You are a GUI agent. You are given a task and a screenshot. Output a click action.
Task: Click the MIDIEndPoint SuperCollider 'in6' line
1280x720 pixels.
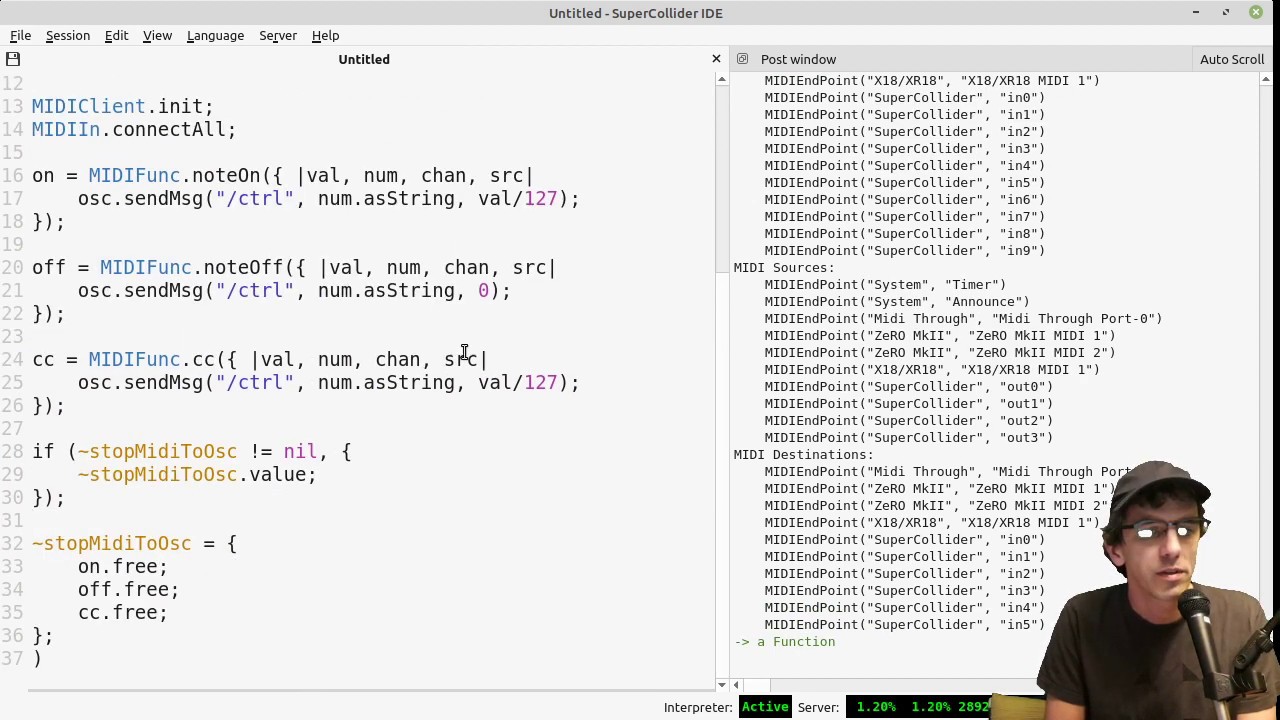905,199
